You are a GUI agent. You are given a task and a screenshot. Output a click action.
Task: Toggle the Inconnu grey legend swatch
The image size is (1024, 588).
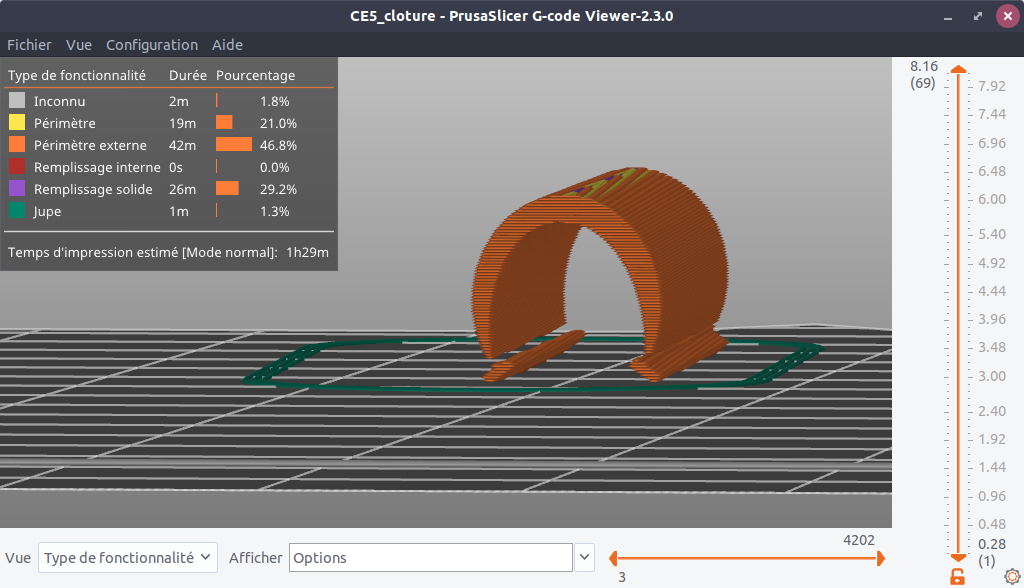coord(17,100)
